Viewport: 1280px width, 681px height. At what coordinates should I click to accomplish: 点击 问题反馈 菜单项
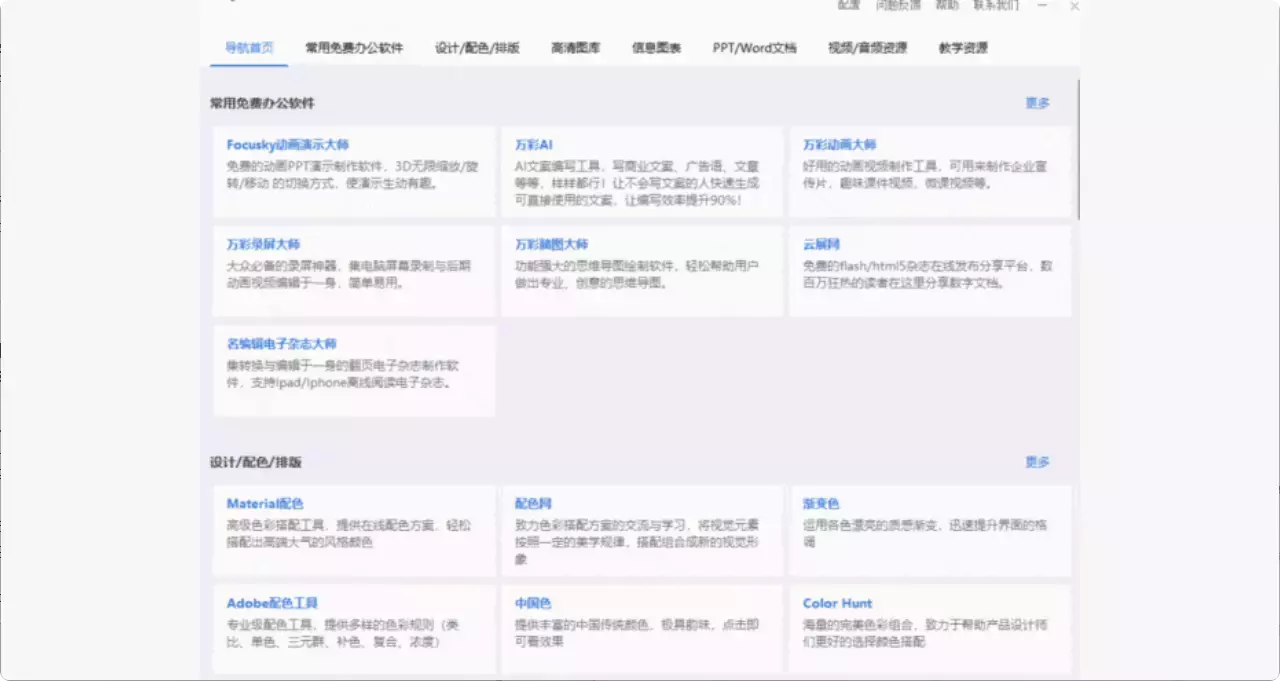coord(896,6)
